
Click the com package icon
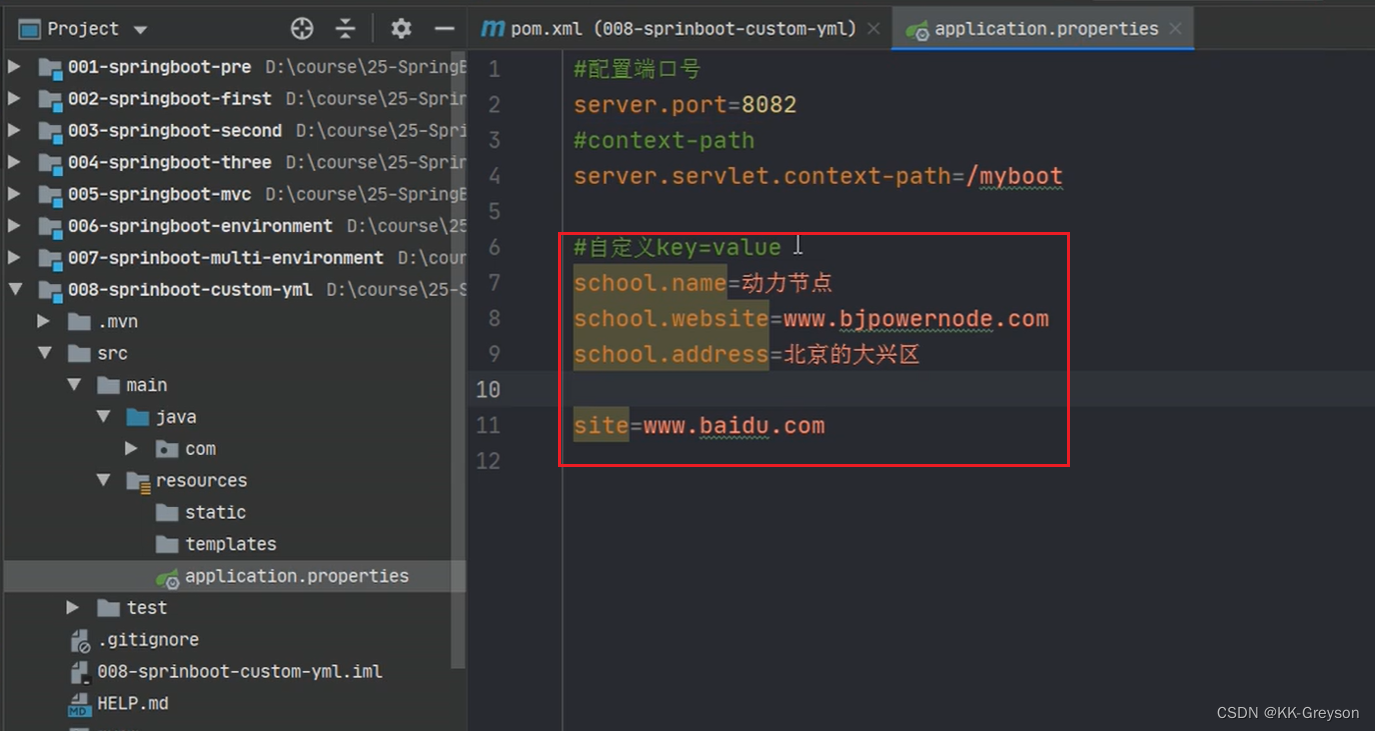click(167, 449)
